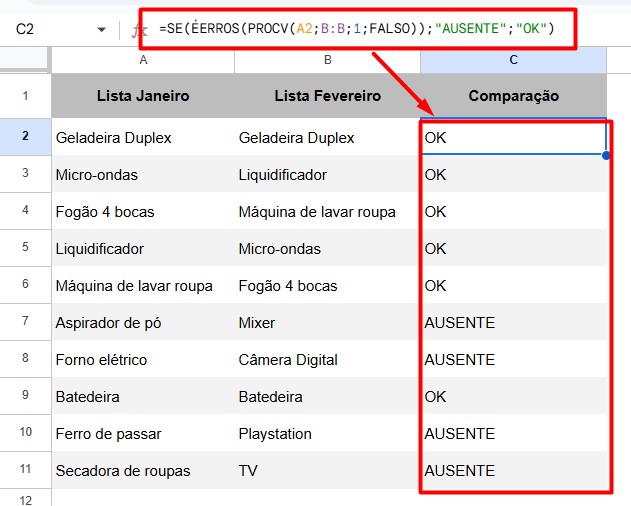Select 'Fogão 4 bocas' in column B
This screenshot has width=631, height=506.
click(x=328, y=285)
